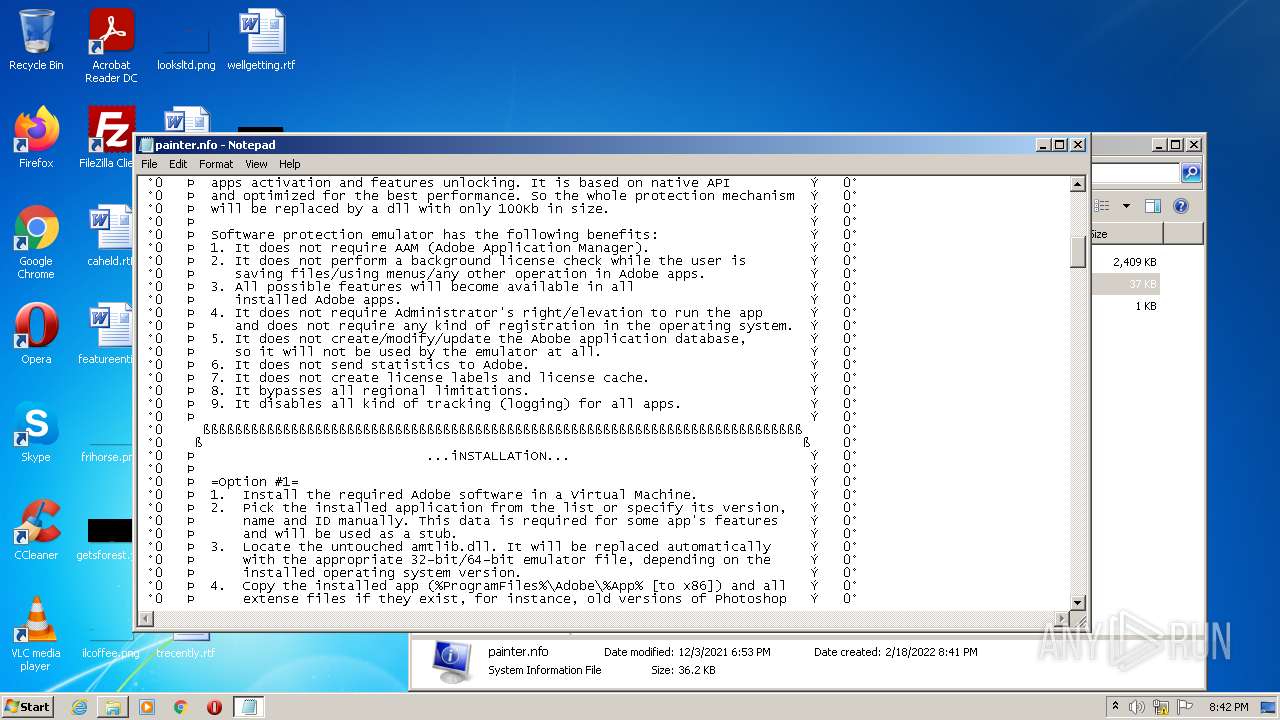The width and height of the screenshot is (1280, 720).
Task: Maximize the painter.nfo Notepad window
Action: [x=1061, y=145]
